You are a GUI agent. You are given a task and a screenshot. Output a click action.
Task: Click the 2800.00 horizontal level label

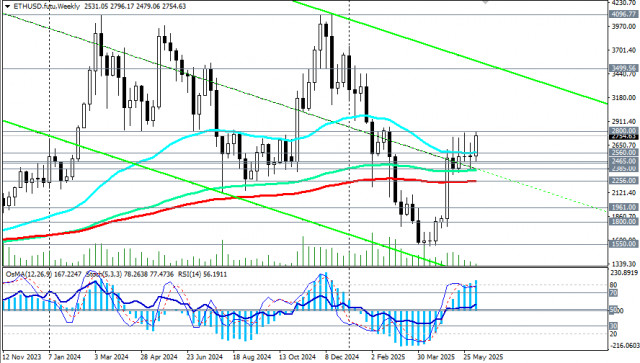[623, 131]
